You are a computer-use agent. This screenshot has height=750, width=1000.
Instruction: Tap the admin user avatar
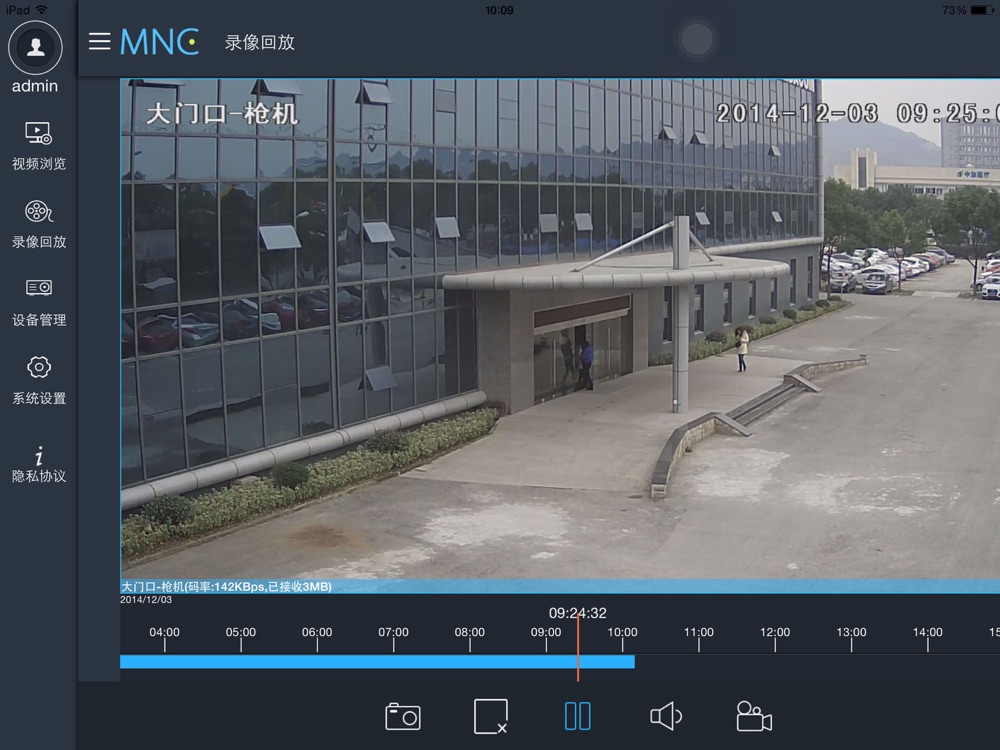(x=36, y=47)
